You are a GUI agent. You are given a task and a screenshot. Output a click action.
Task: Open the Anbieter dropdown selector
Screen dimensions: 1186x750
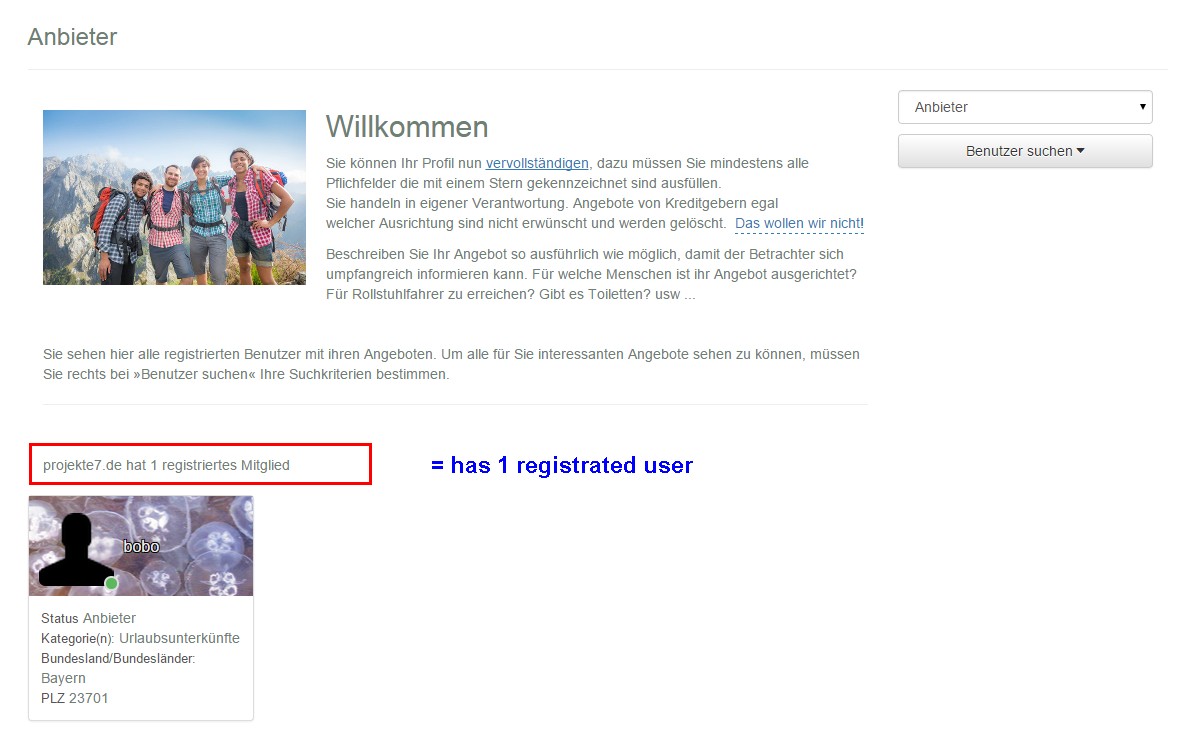pos(1025,107)
